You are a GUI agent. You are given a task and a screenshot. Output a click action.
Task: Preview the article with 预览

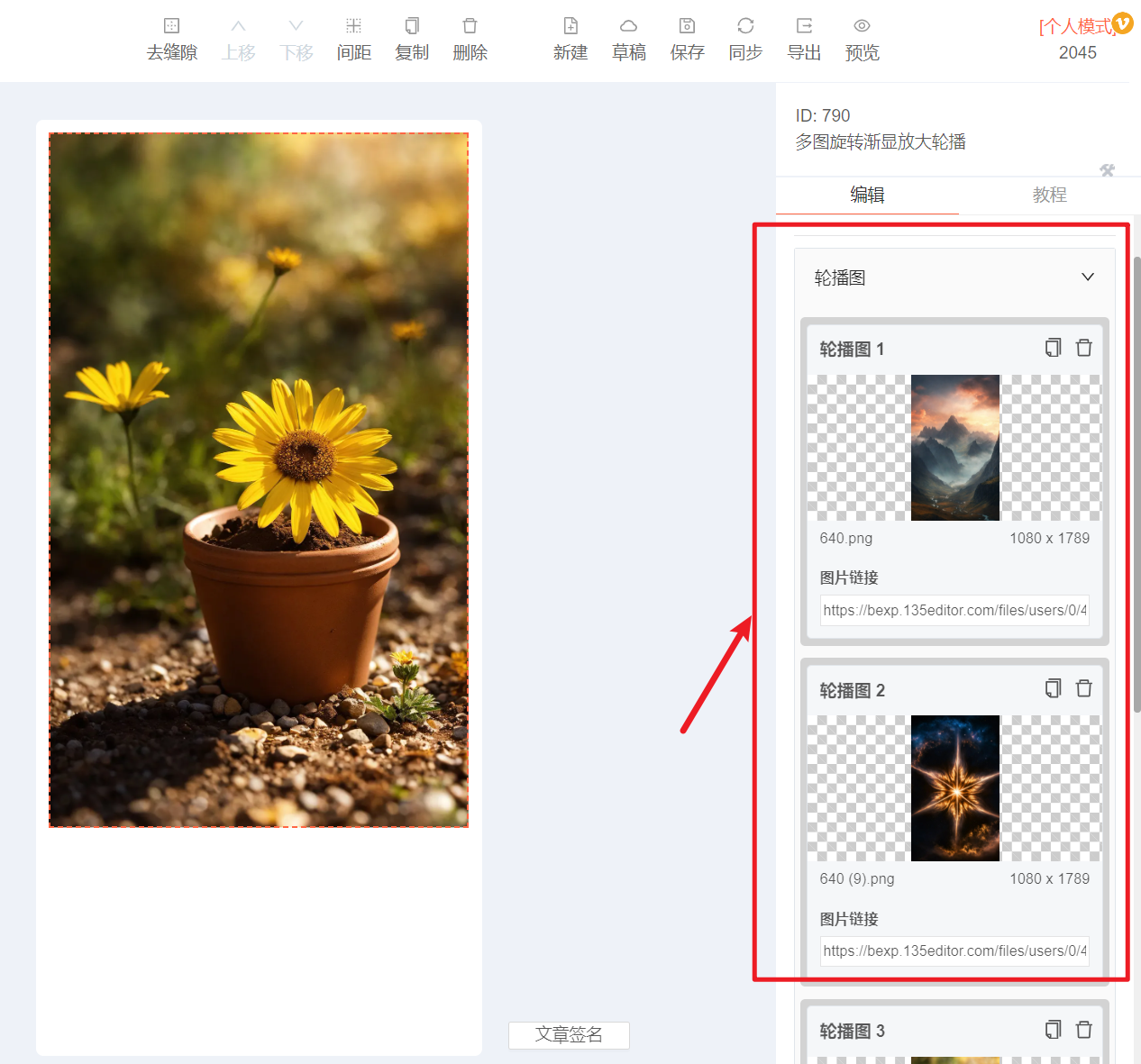pyautogui.click(x=862, y=40)
